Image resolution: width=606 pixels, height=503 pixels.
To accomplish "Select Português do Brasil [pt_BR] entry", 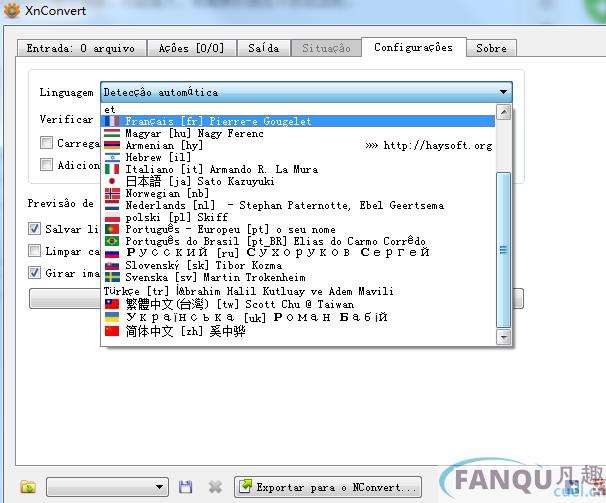I will [298, 241].
